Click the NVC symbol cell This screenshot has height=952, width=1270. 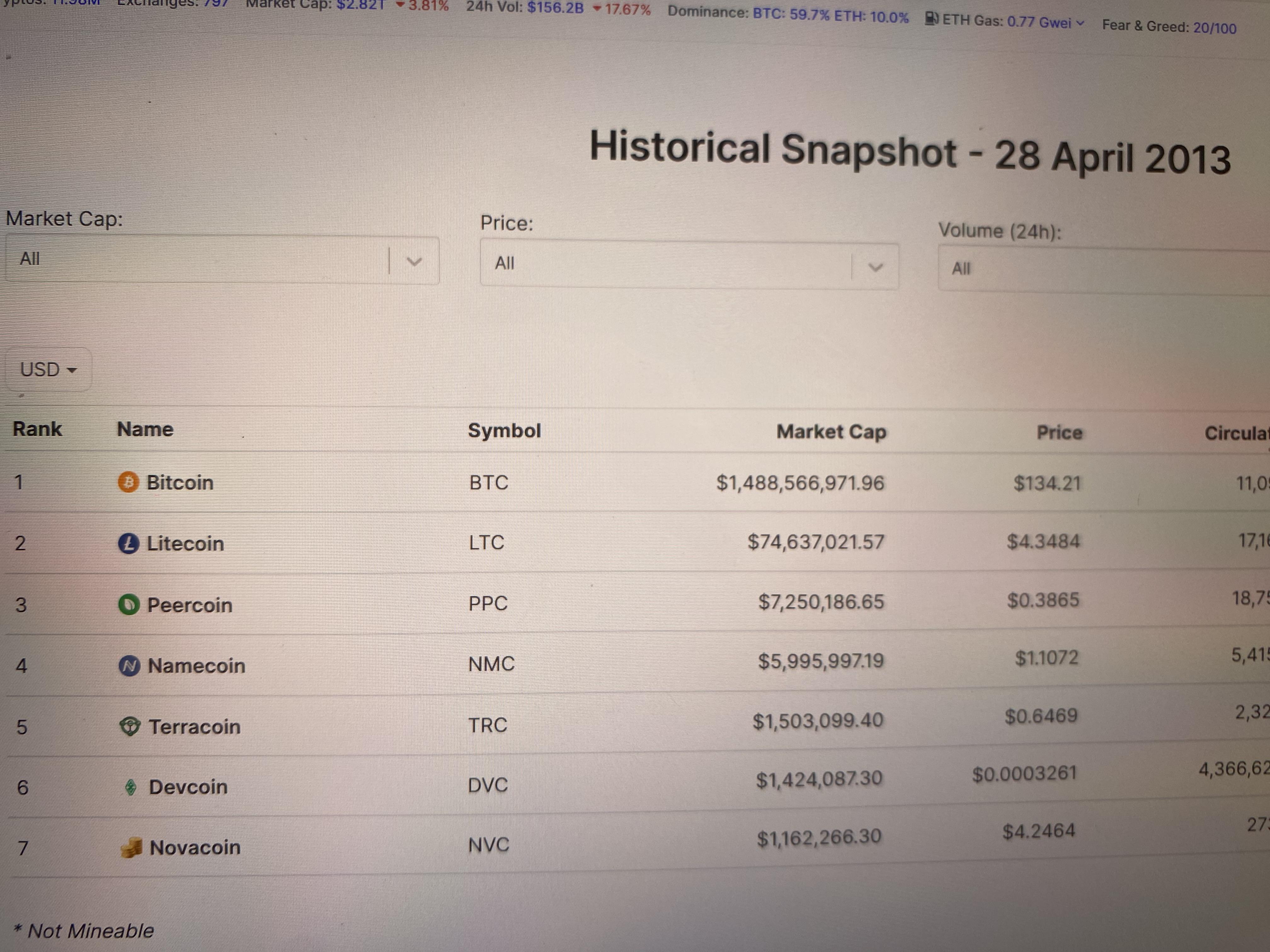[x=489, y=845]
